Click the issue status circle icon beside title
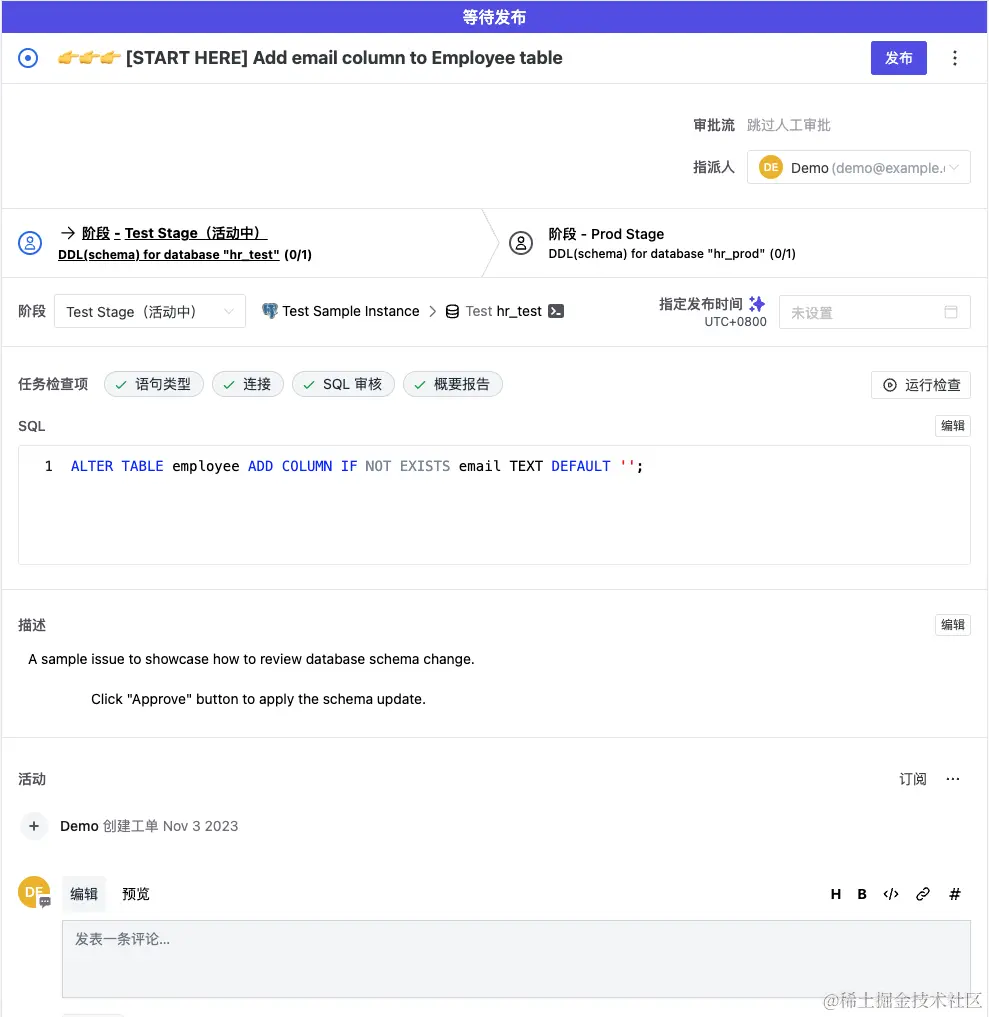The height and width of the screenshot is (1017, 989). pyautogui.click(x=28, y=58)
